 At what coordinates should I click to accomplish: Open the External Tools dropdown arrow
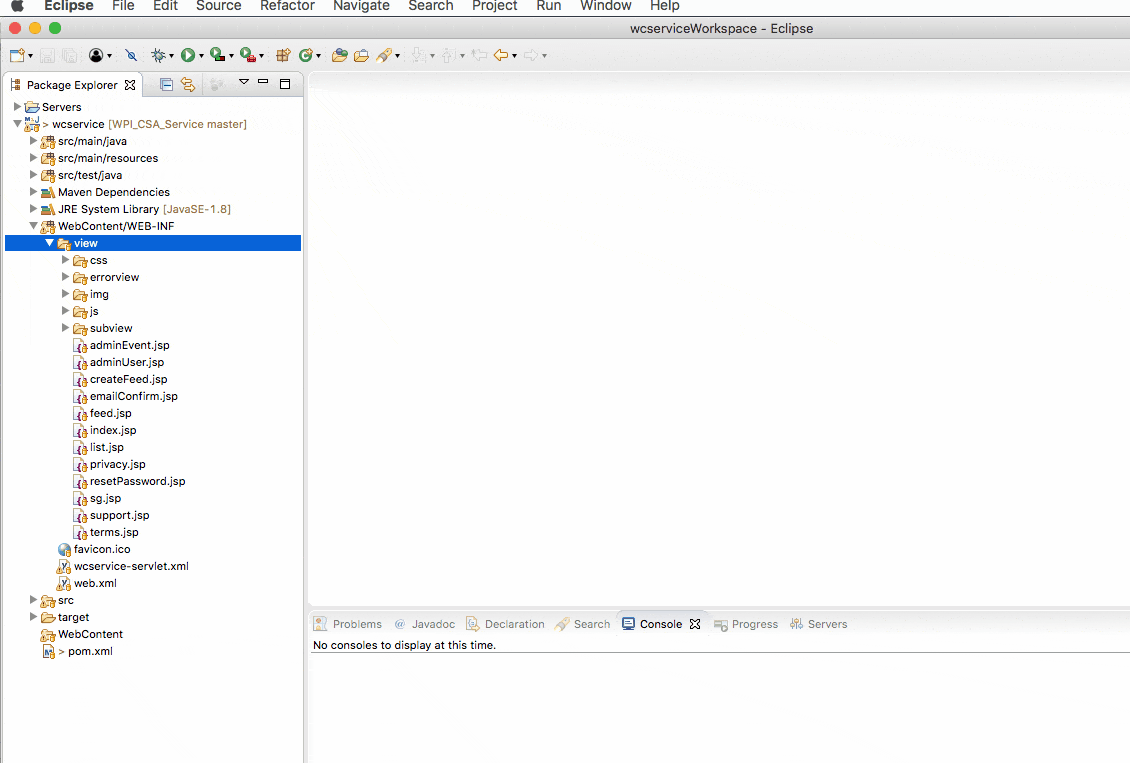[x=262, y=56]
